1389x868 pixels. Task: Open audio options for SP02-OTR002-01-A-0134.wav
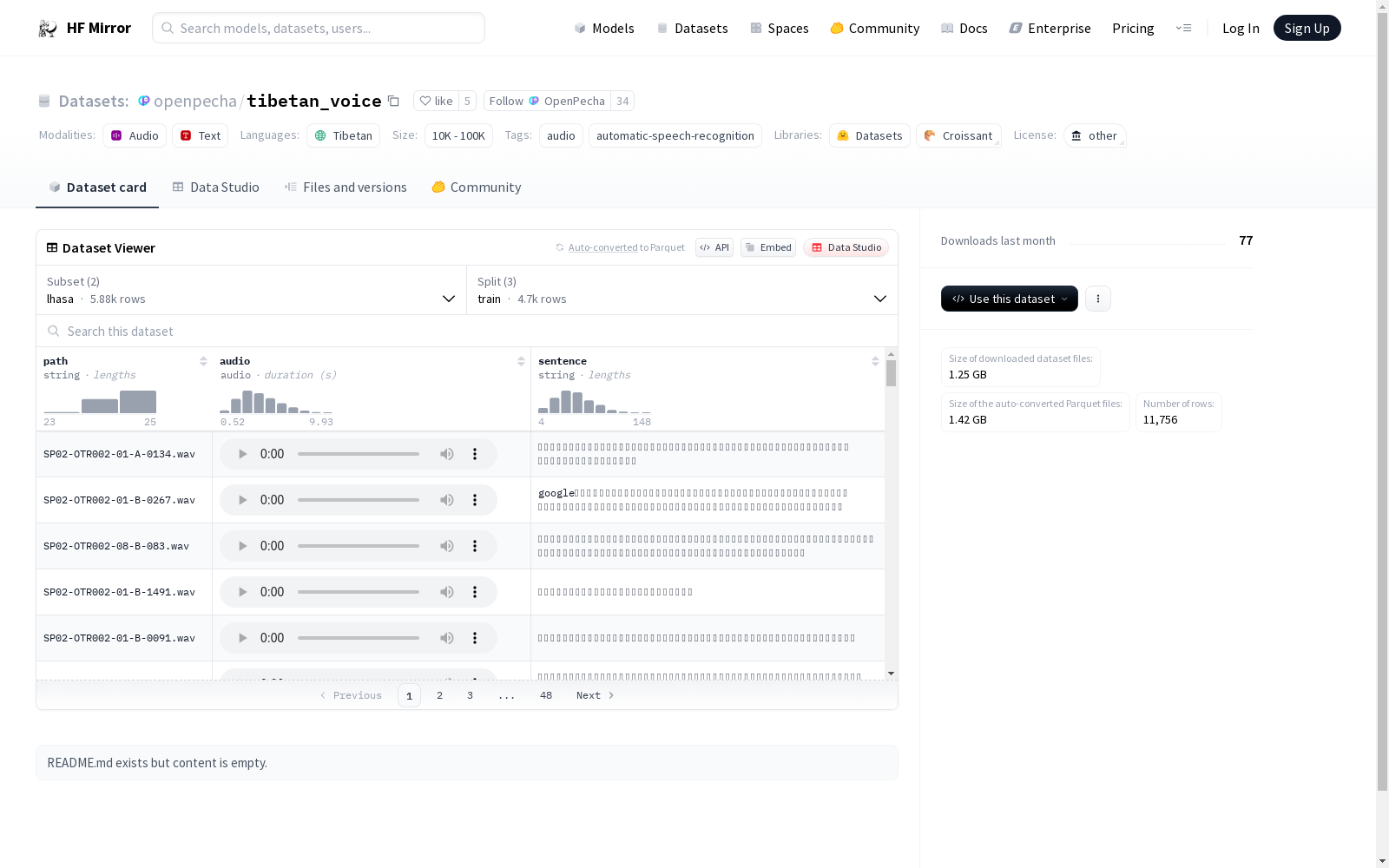pos(475,454)
